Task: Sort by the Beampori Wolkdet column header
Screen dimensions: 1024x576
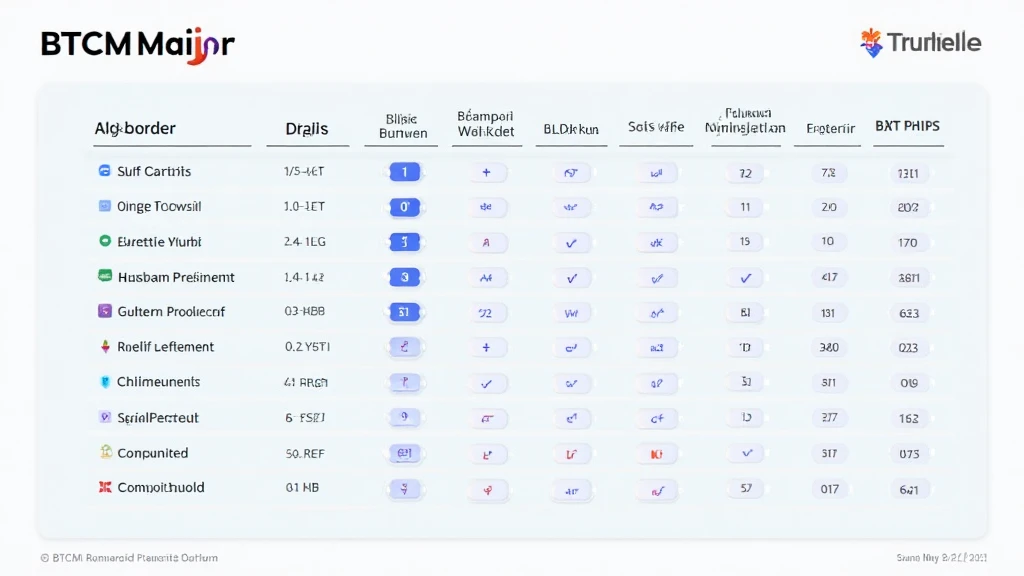Action: click(x=486, y=123)
